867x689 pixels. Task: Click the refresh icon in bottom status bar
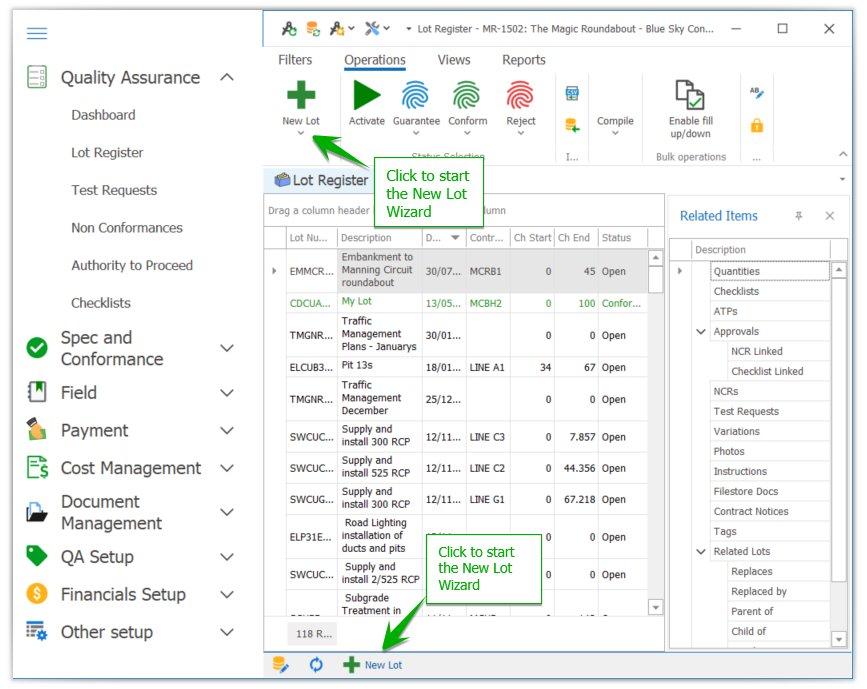coord(316,664)
